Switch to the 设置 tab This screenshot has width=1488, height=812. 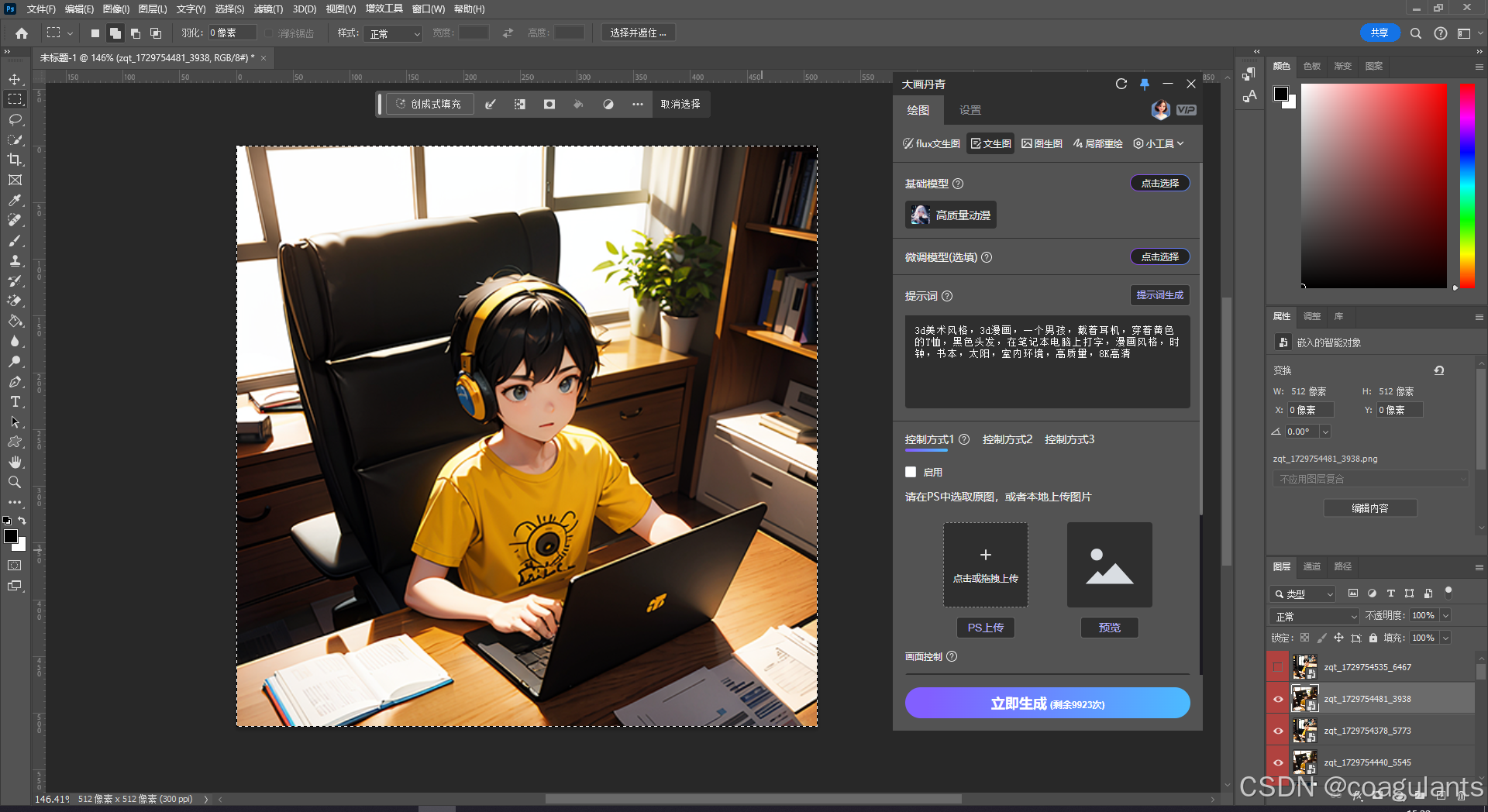[970, 110]
